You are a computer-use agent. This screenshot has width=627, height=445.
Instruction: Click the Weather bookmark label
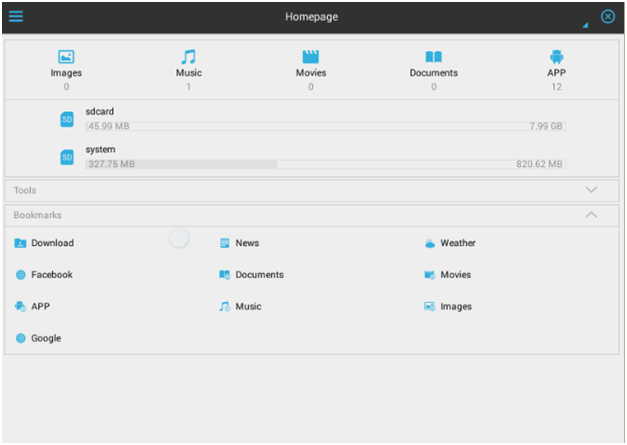(x=458, y=243)
